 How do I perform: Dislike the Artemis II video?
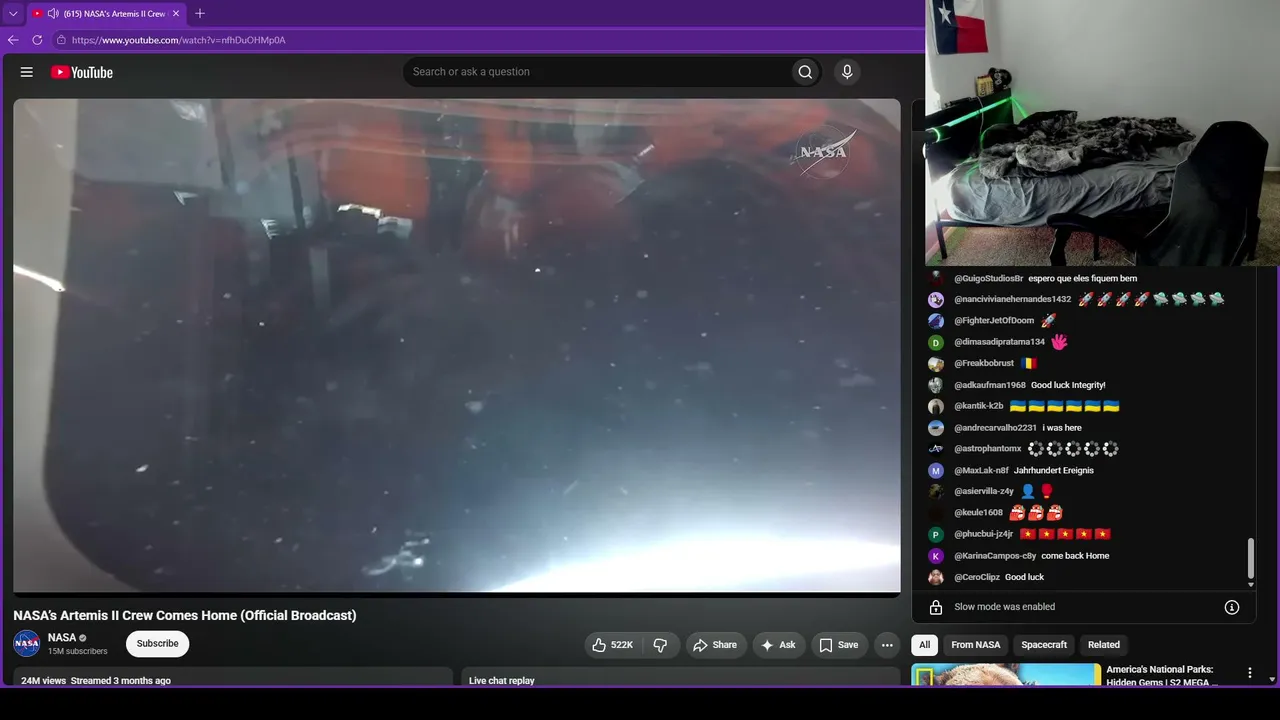pos(660,645)
